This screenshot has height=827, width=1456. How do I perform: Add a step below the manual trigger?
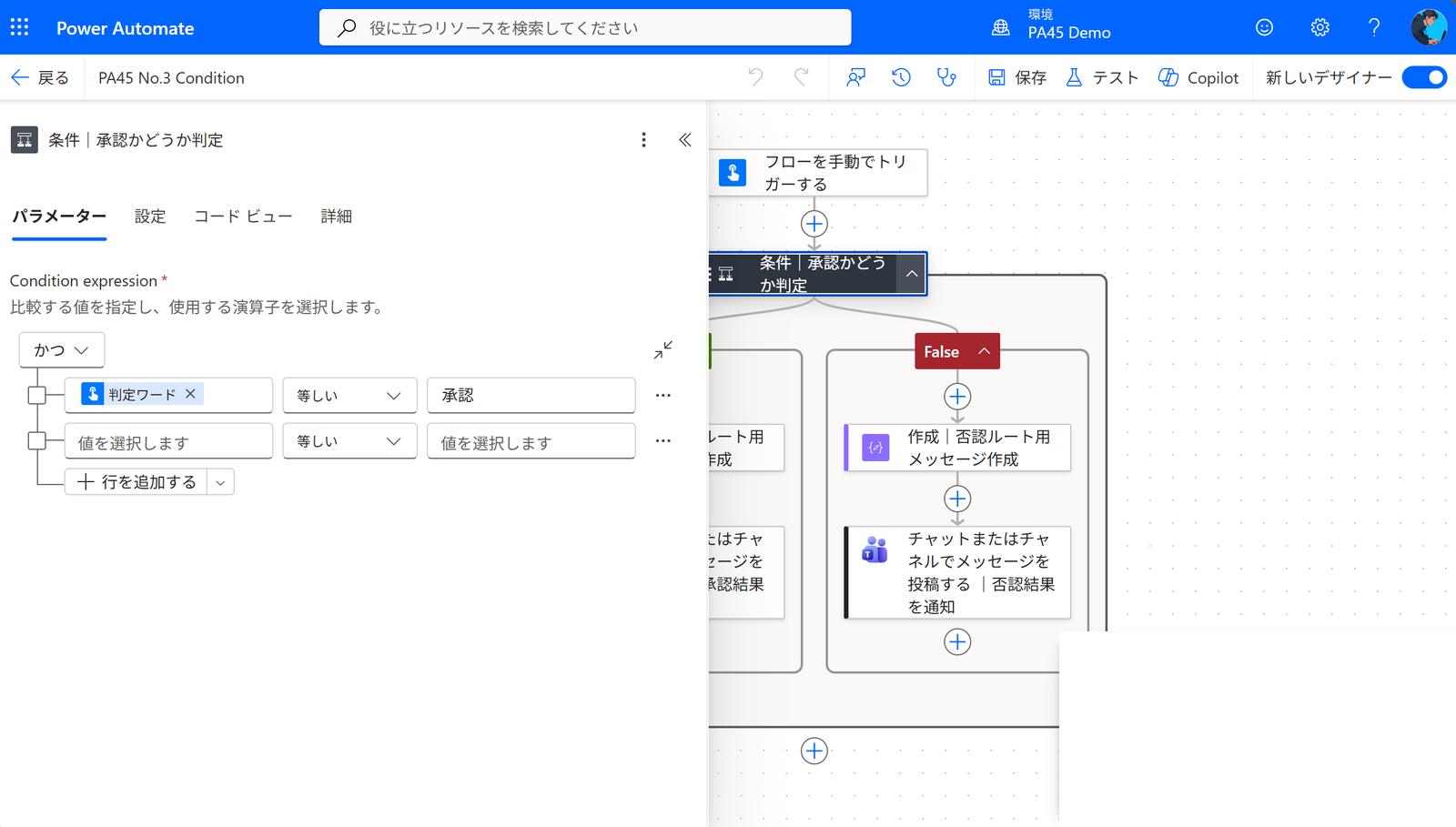point(814,224)
